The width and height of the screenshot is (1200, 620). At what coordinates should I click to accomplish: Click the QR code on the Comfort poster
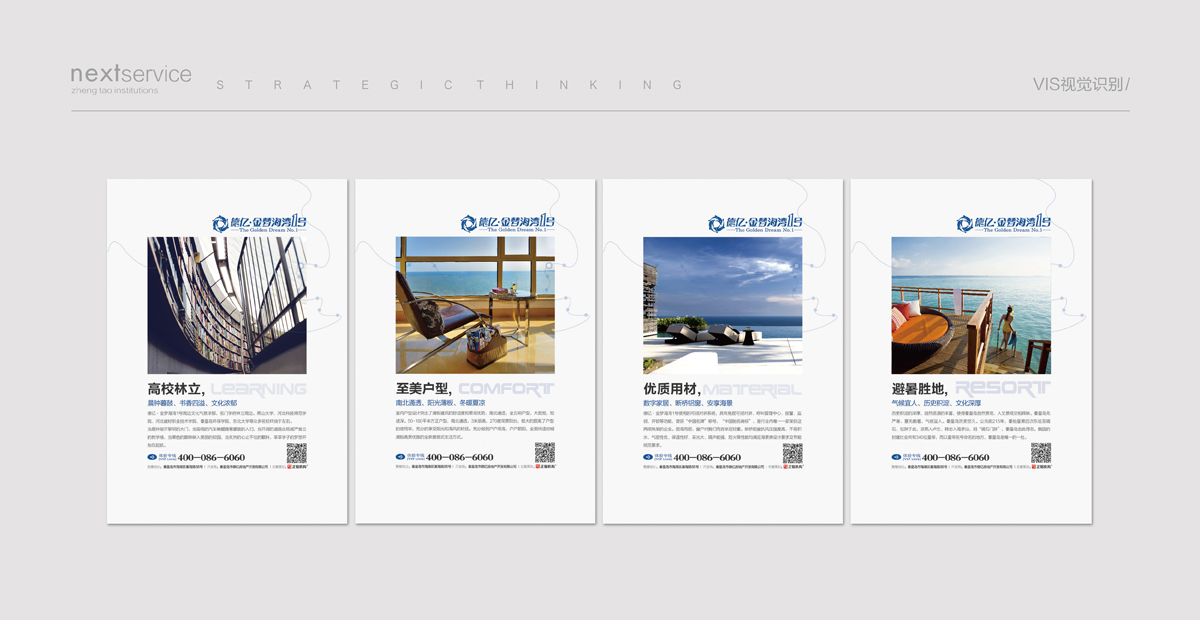click(544, 453)
